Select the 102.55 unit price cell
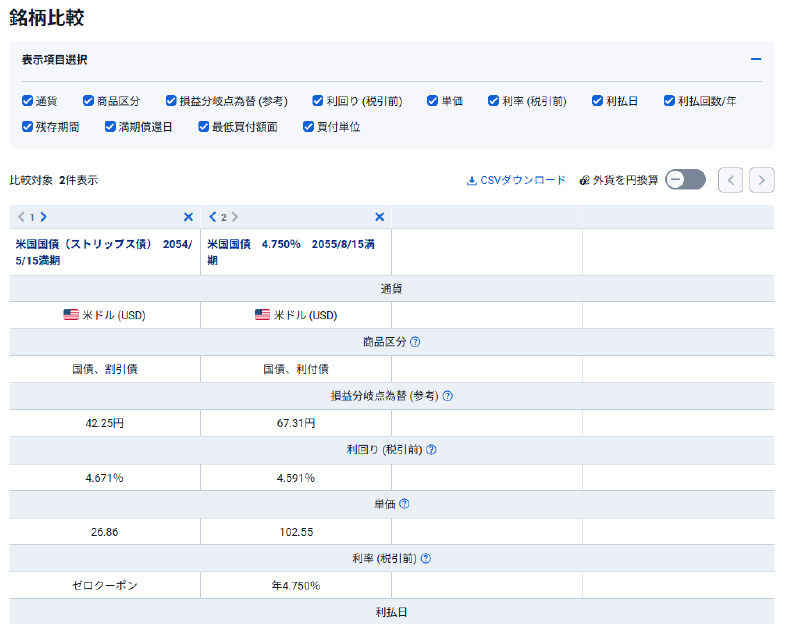 pyautogui.click(x=296, y=532)
